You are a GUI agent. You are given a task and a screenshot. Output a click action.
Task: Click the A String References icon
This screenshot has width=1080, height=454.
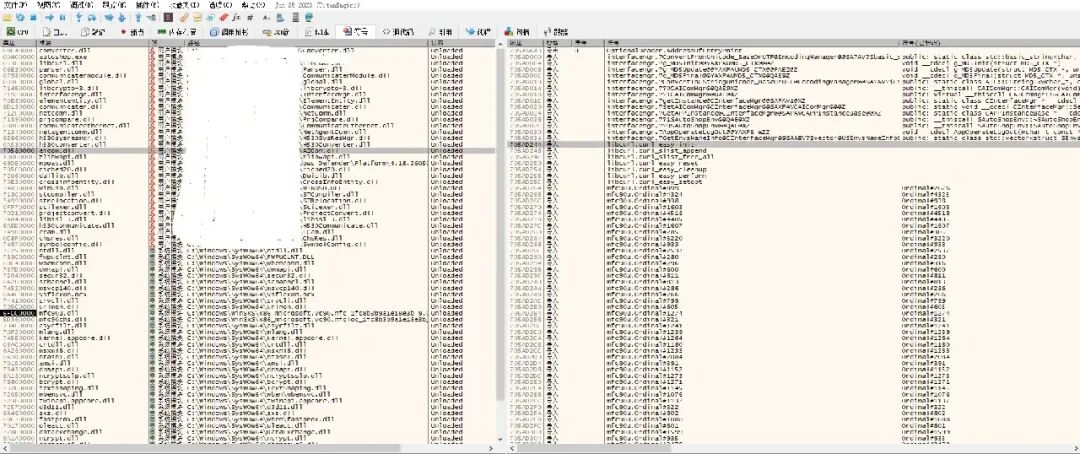(x=265, y=17)
